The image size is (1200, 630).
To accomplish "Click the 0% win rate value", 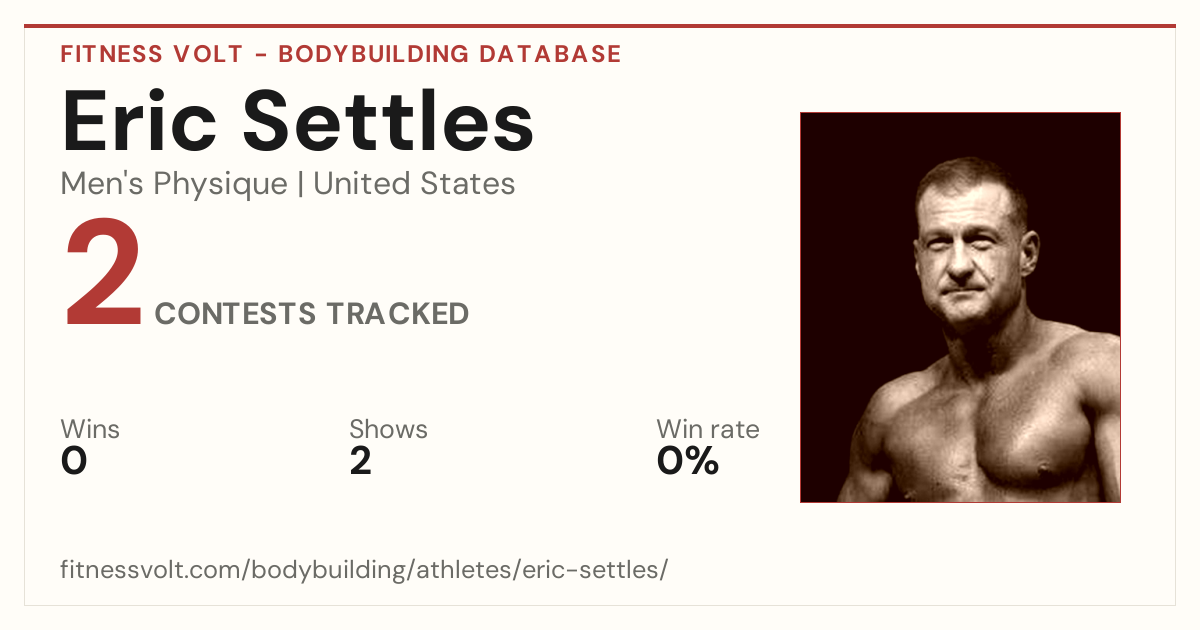I will (688, 461).
